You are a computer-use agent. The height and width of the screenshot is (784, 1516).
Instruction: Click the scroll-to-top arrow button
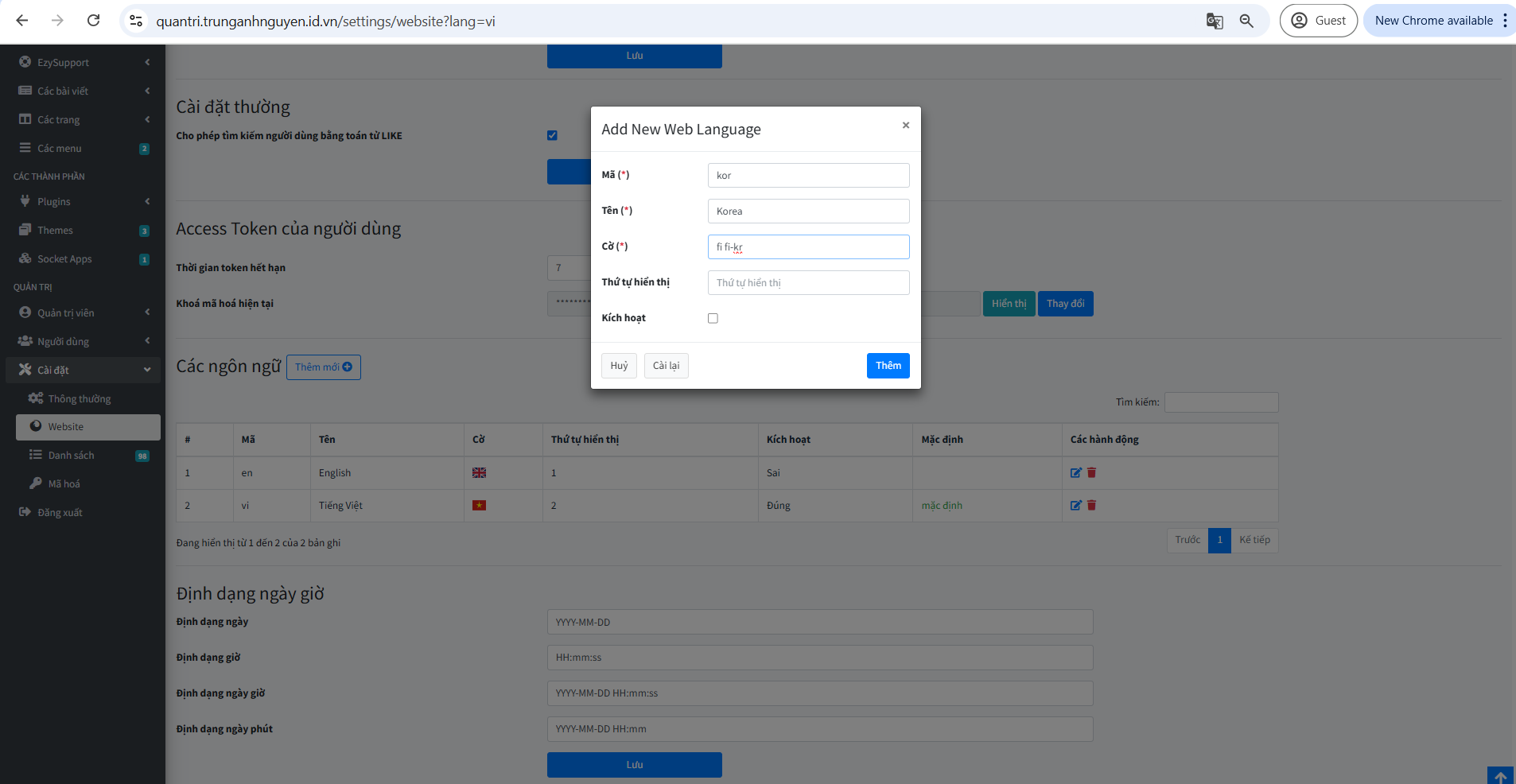(x=1501, y=776)
